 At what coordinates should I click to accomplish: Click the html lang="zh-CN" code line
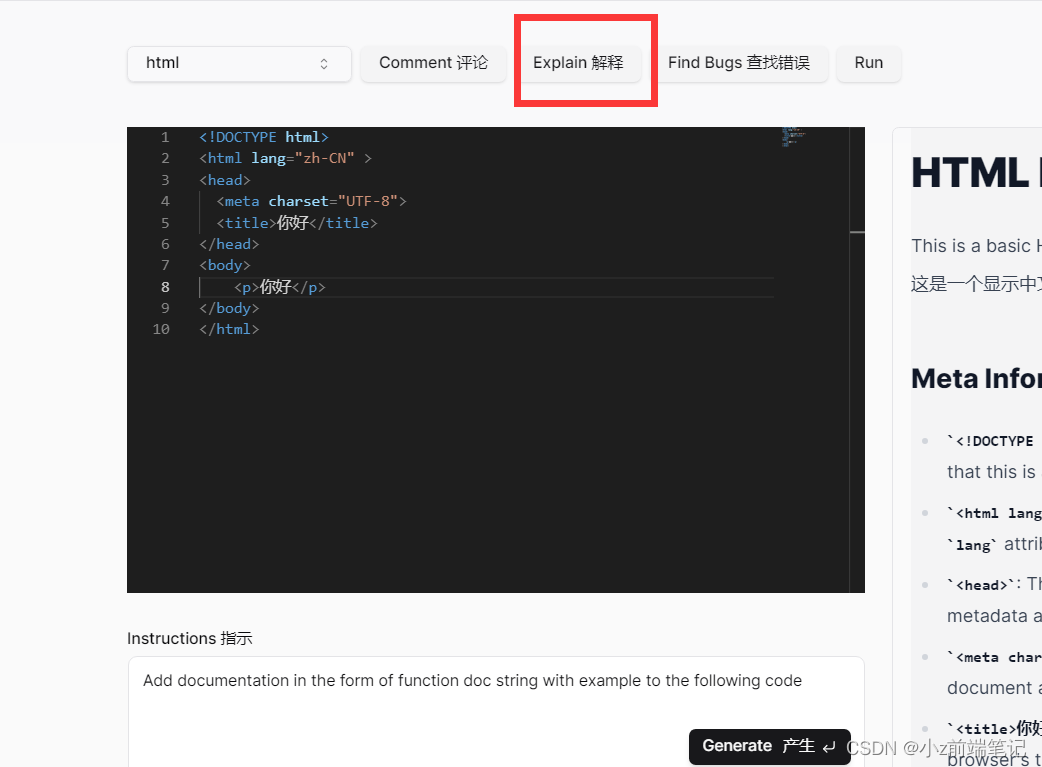click(285, 159)
